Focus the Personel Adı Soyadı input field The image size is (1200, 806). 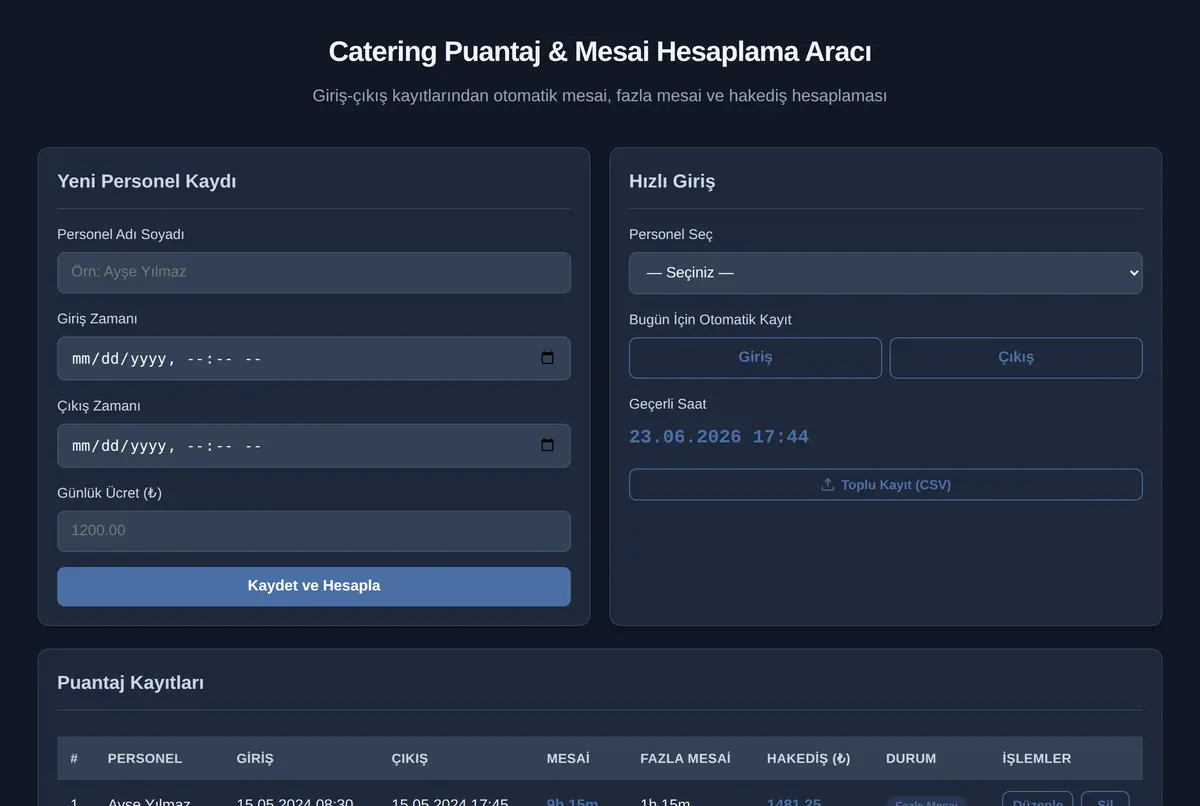[x=314, y=272]
